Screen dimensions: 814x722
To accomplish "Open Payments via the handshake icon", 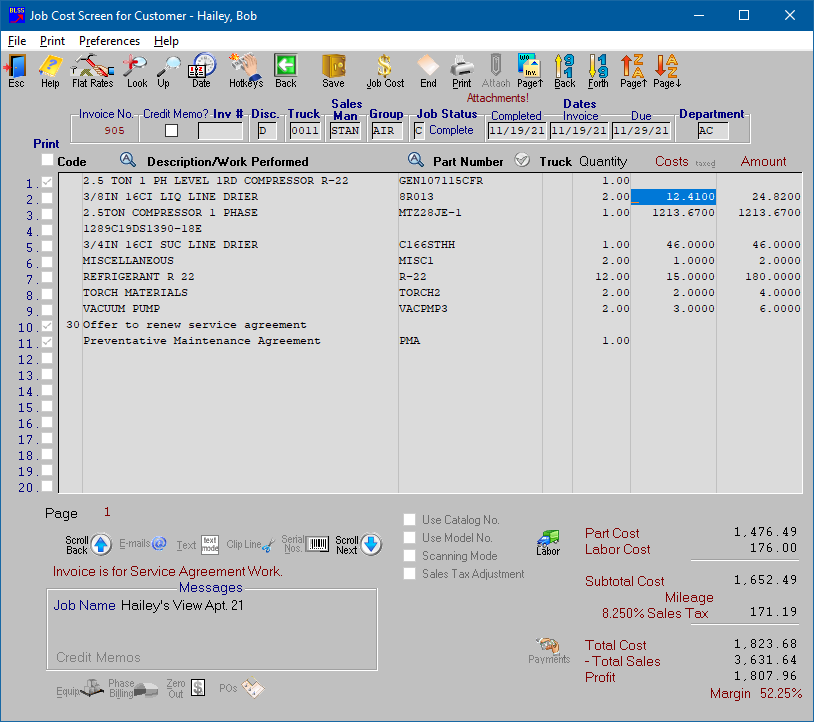I will 548,647.
